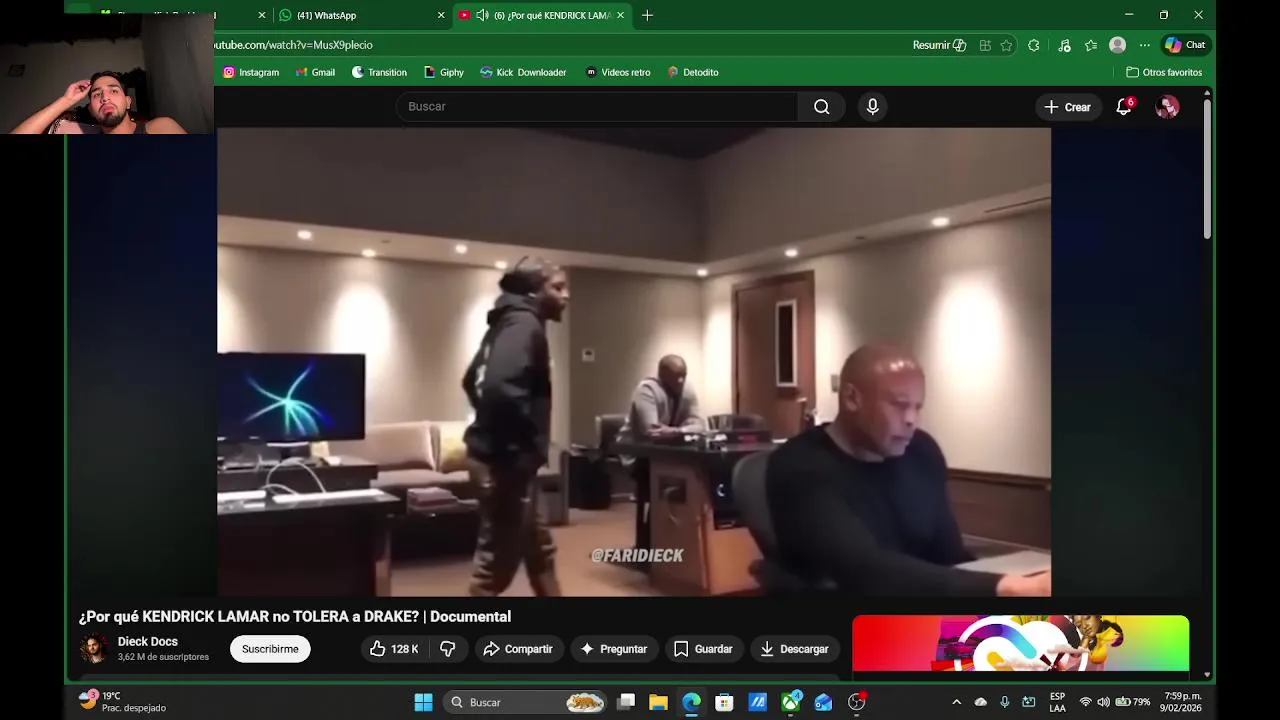Open the Dieck Docs channel avatar
This screenshot has width=1280, height=720.
coord(94,649)
